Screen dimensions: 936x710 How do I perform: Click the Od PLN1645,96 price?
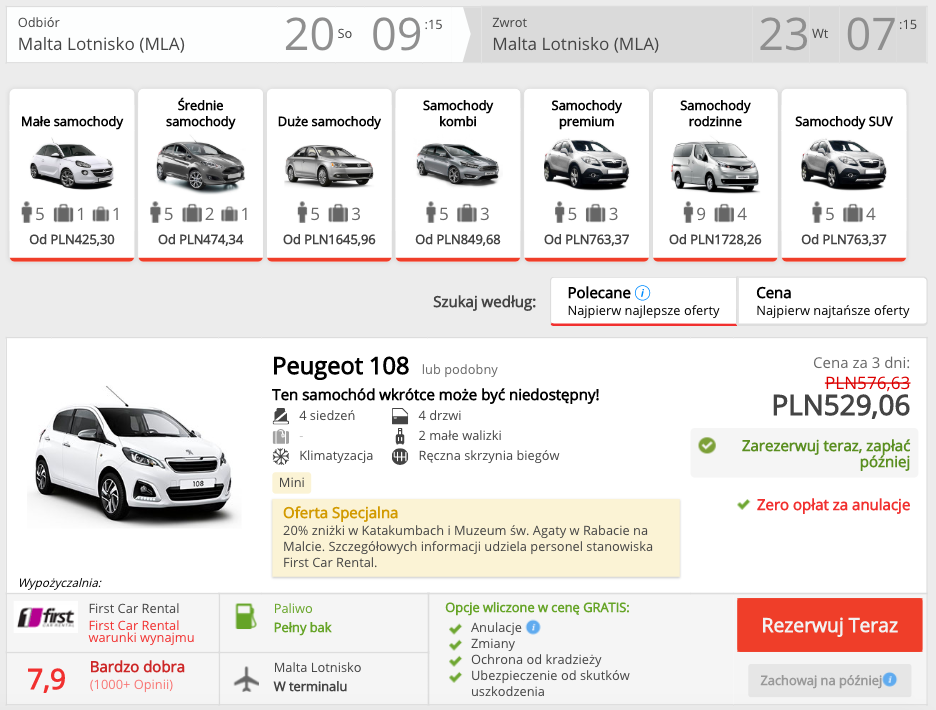point(329,239)
